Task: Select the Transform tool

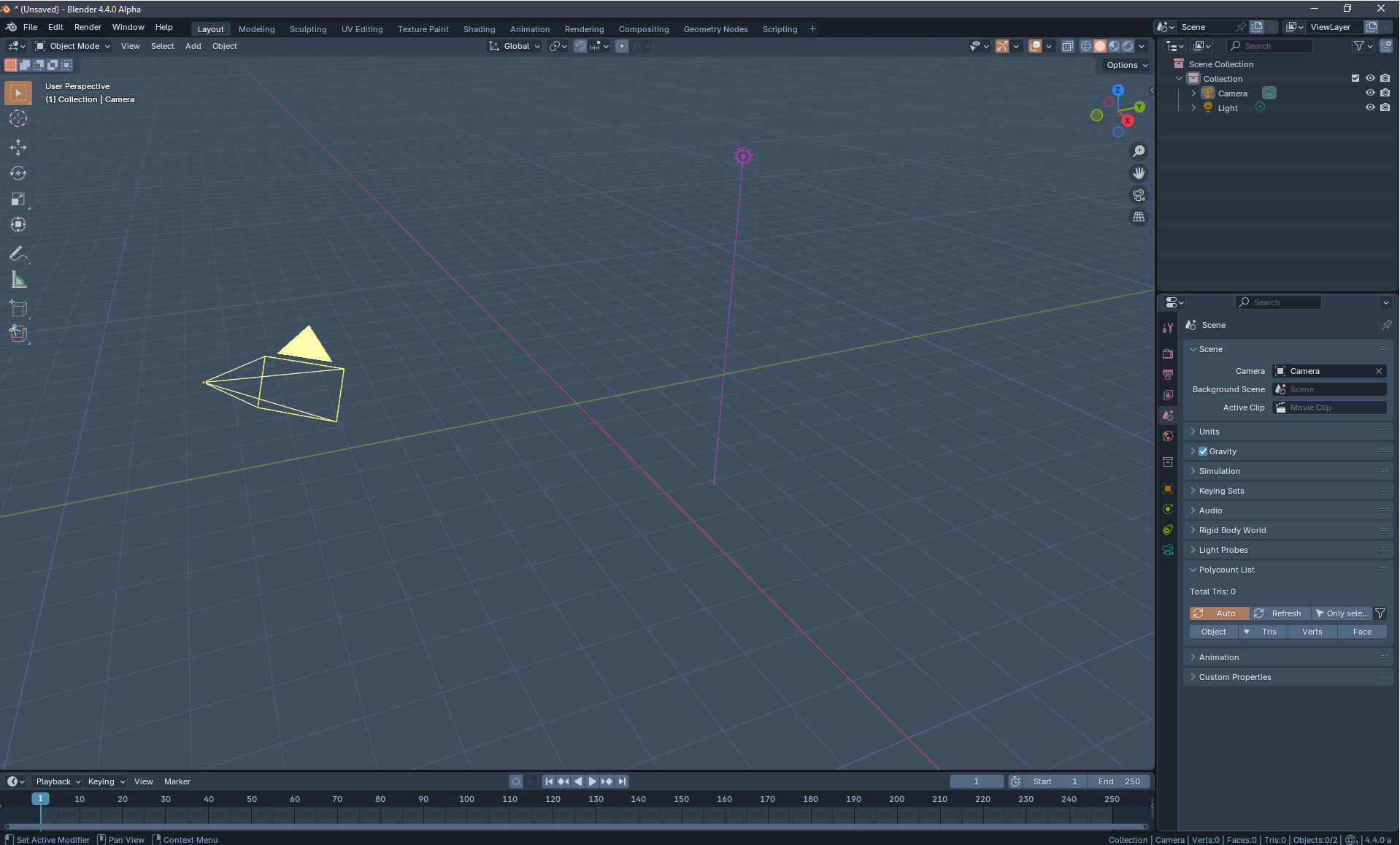Action: [x=18, y=224]
